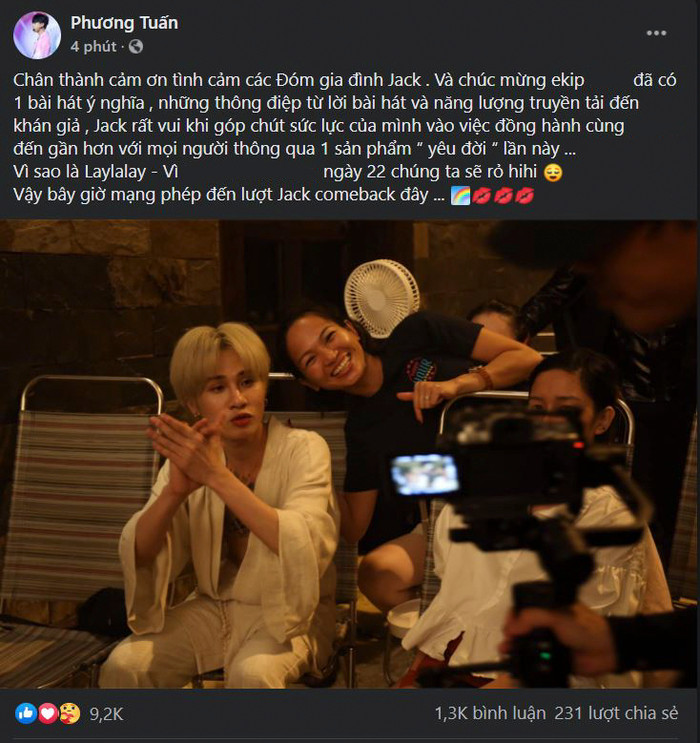This screenshot has width=700, height=743.
Task: View the 231 lượt chia sẻ shares
Action: tap(622, 713)
